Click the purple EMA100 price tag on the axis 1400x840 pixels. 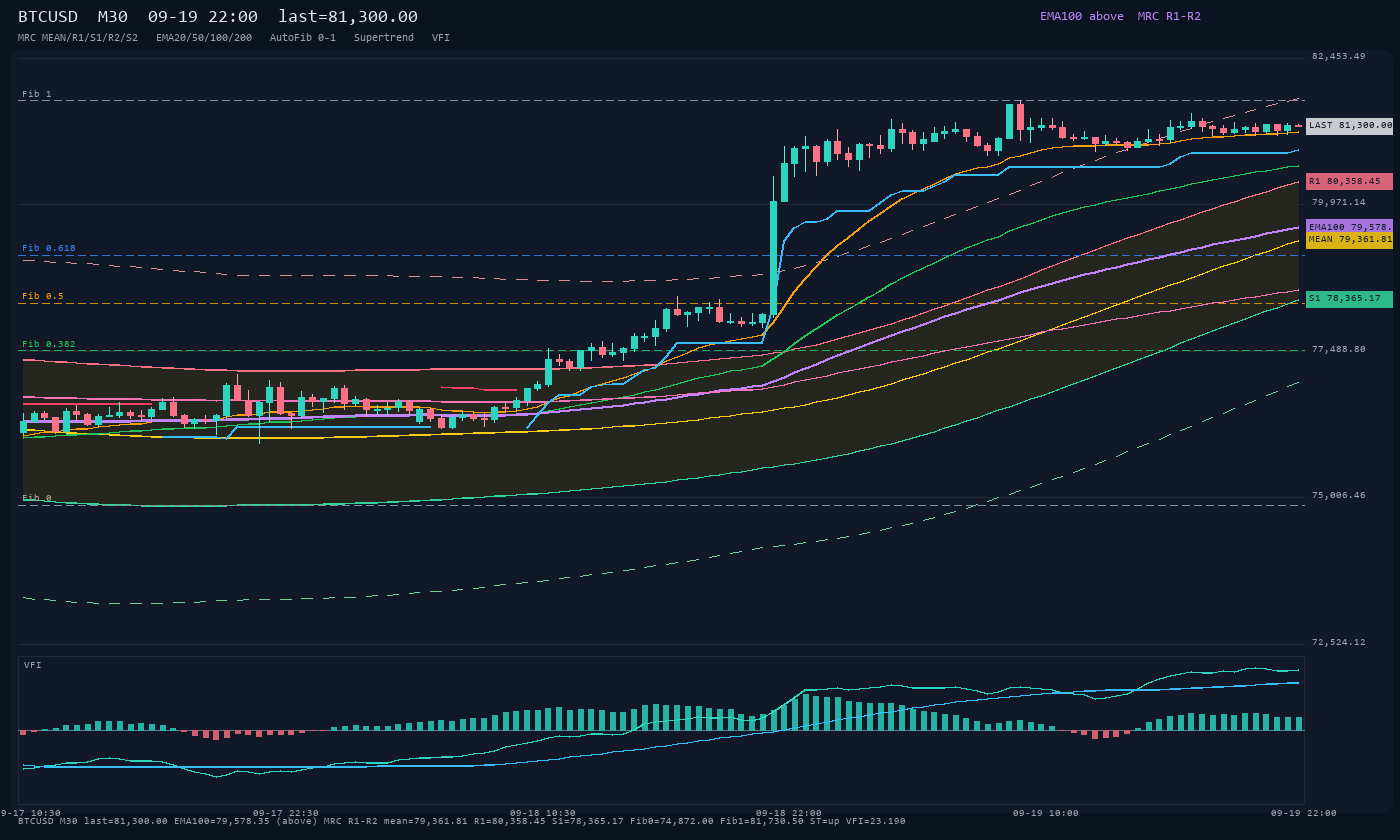pos(1350,227)
